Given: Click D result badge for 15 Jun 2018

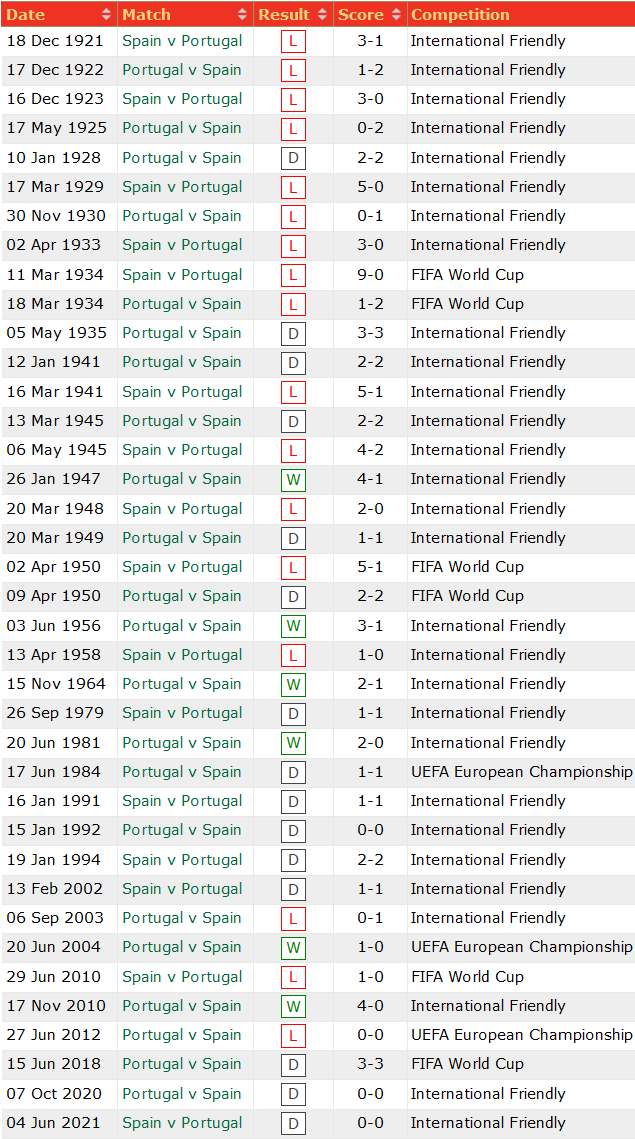Looking at the screenshot, I should pos(293,1064).
